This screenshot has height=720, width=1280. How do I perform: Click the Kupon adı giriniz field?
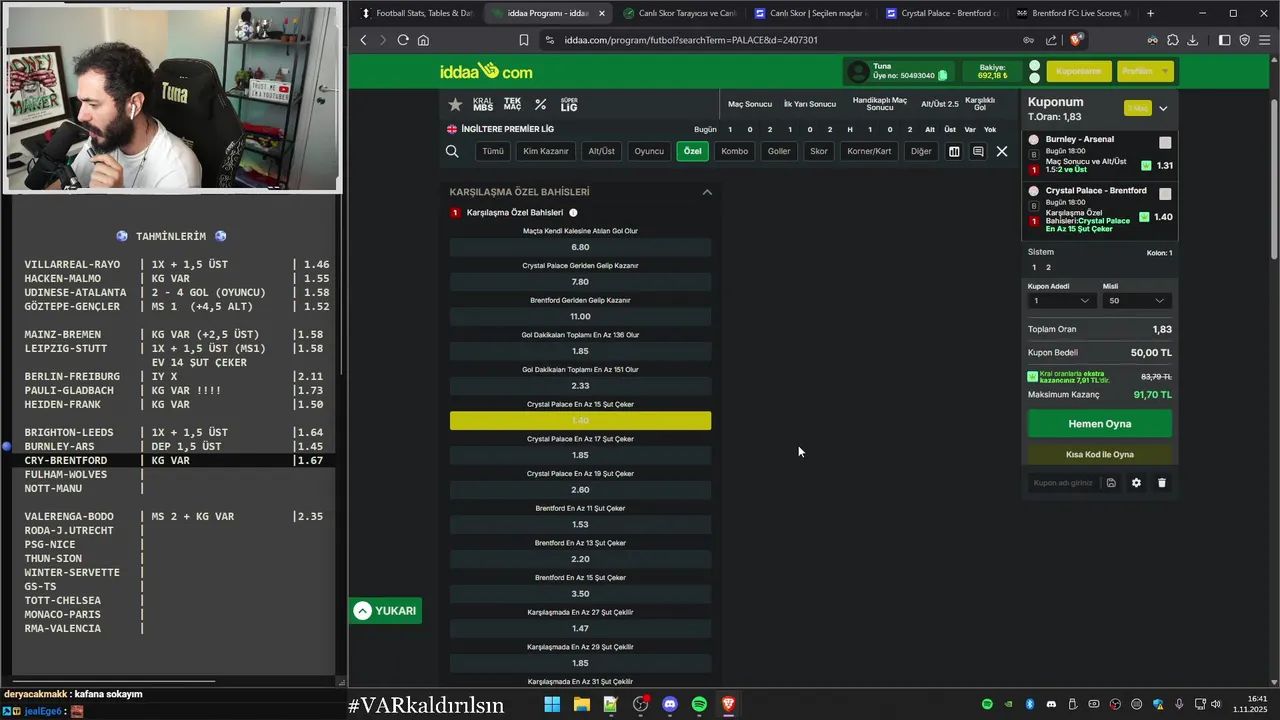(1063, 483)
